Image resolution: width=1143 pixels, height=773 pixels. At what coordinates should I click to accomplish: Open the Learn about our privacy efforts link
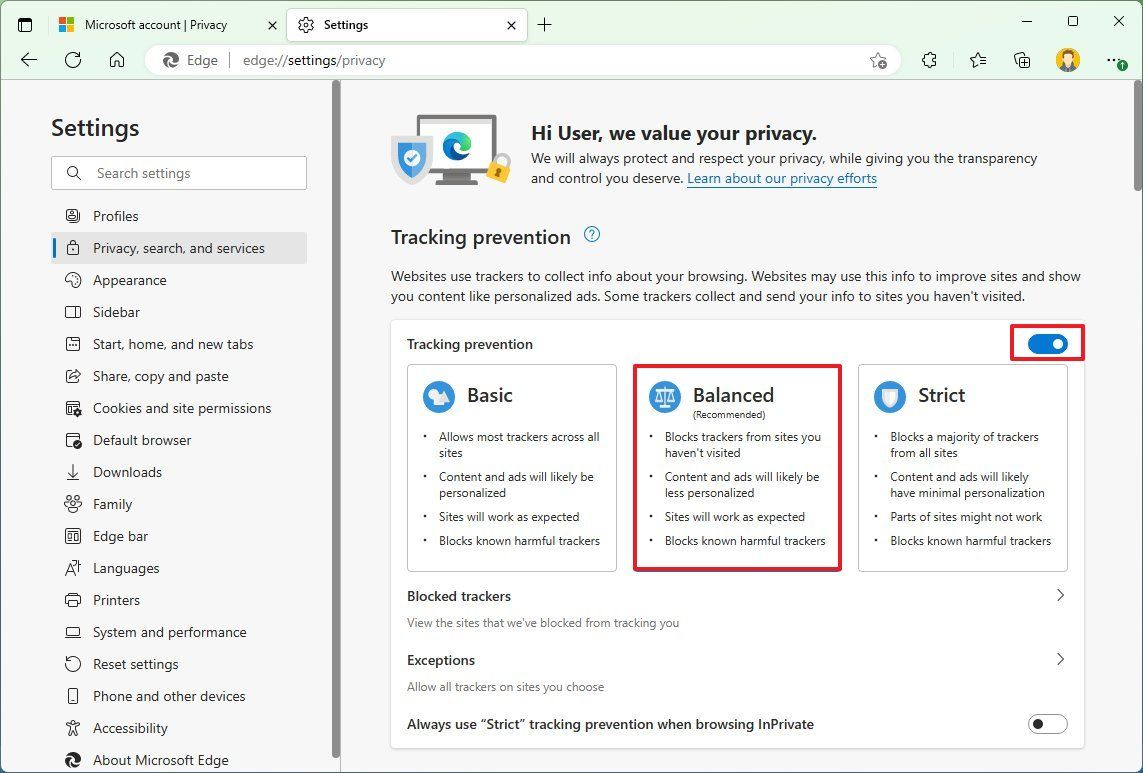(x=782, y=178)
